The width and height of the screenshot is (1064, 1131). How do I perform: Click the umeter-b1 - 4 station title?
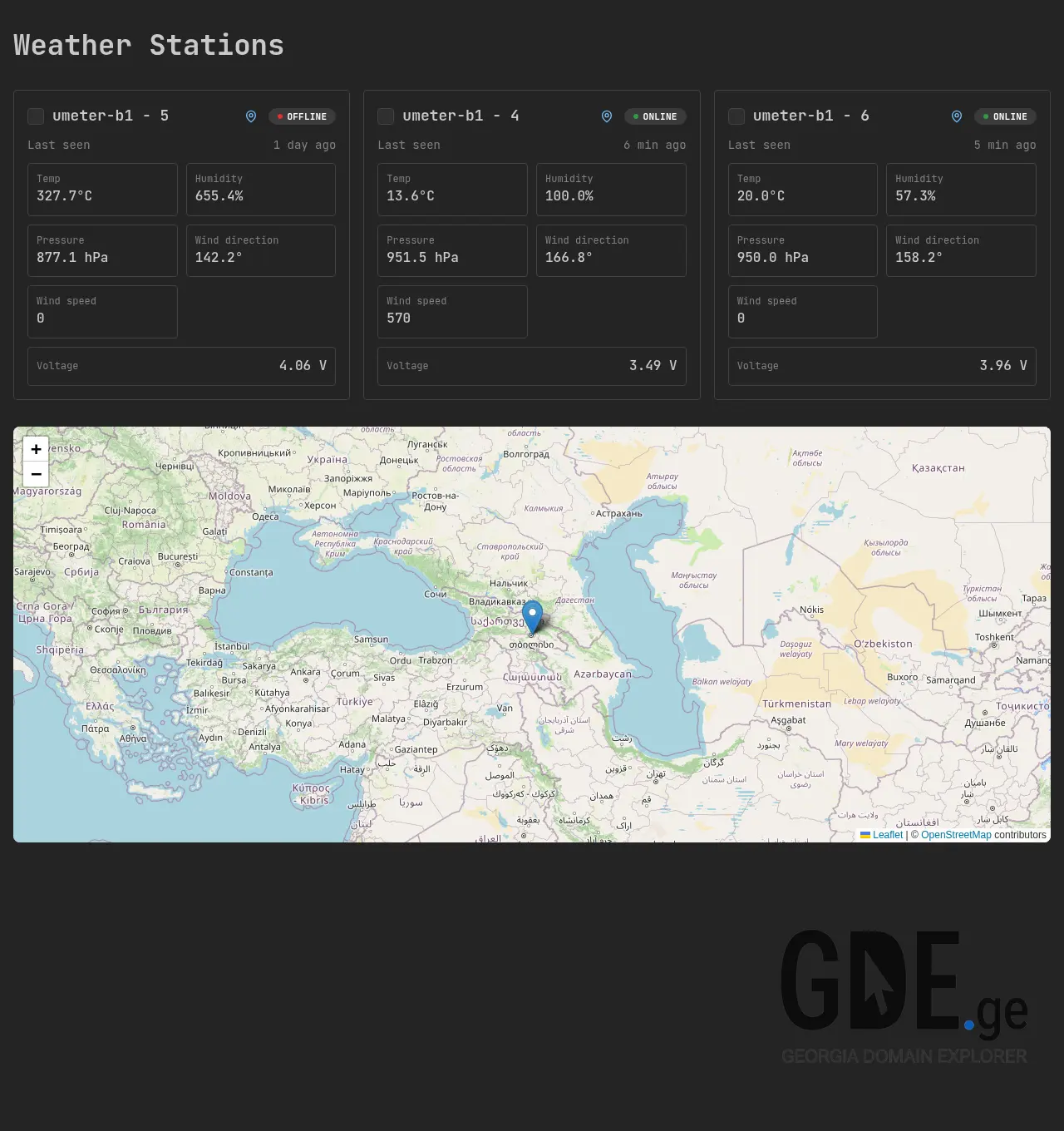point(461,116)
